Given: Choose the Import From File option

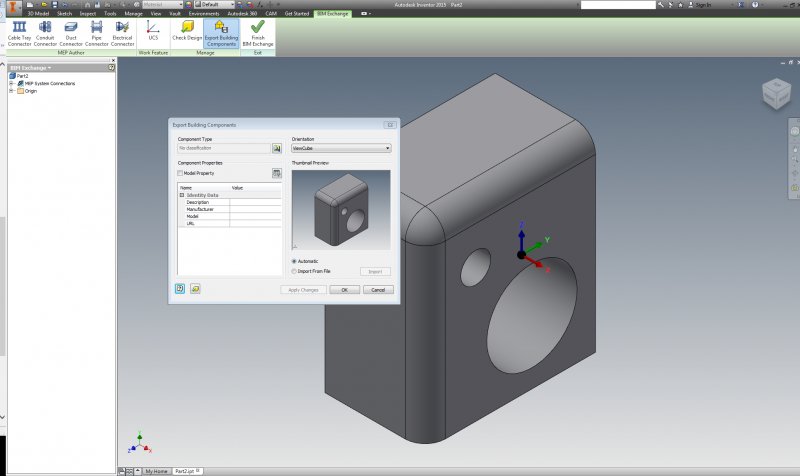Looking at the screenshot, I should pos(294,271).
